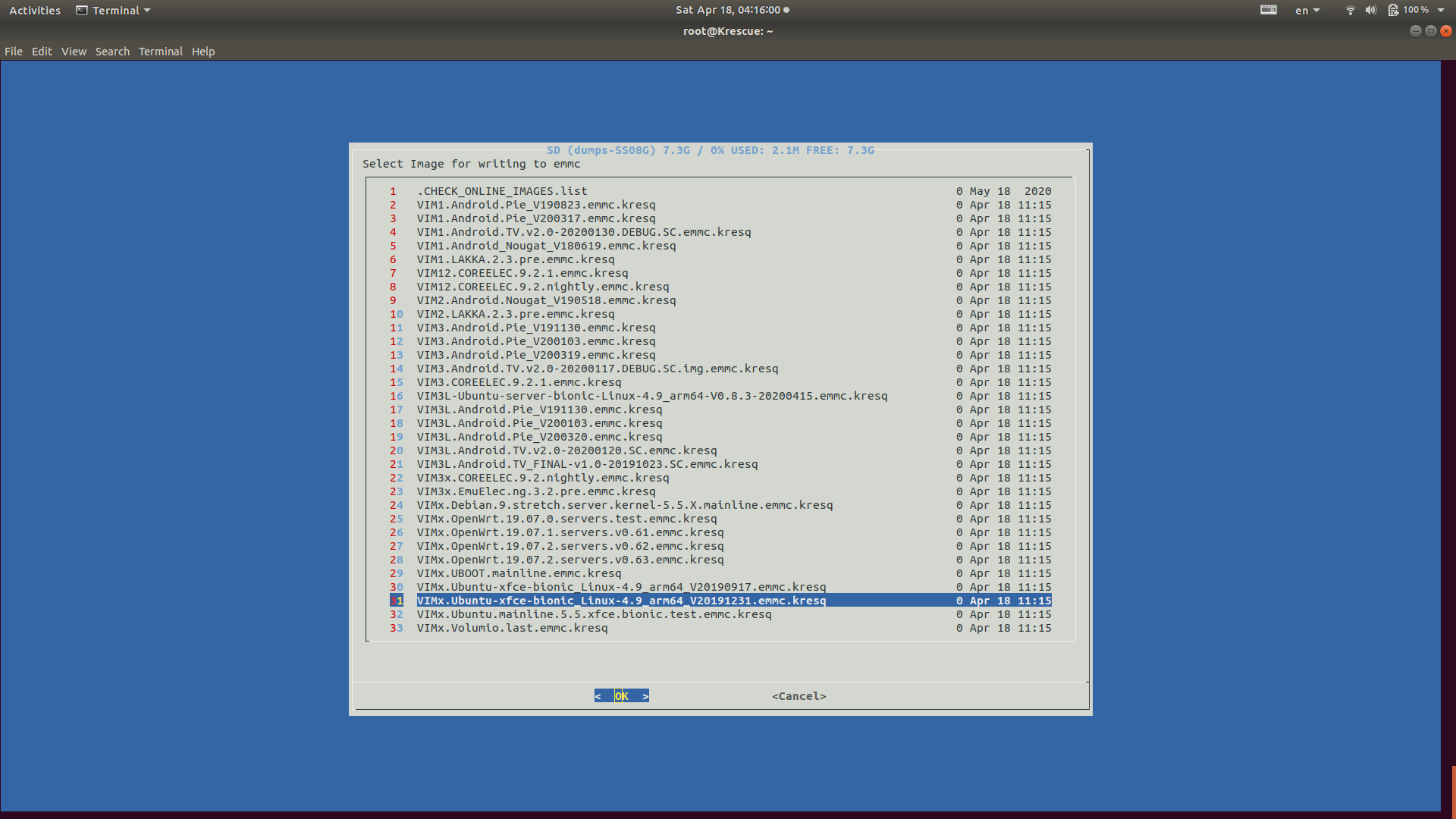This screenshot has height=819, width=1456.
Task: Open the Help menu
Action: [203, 52]
